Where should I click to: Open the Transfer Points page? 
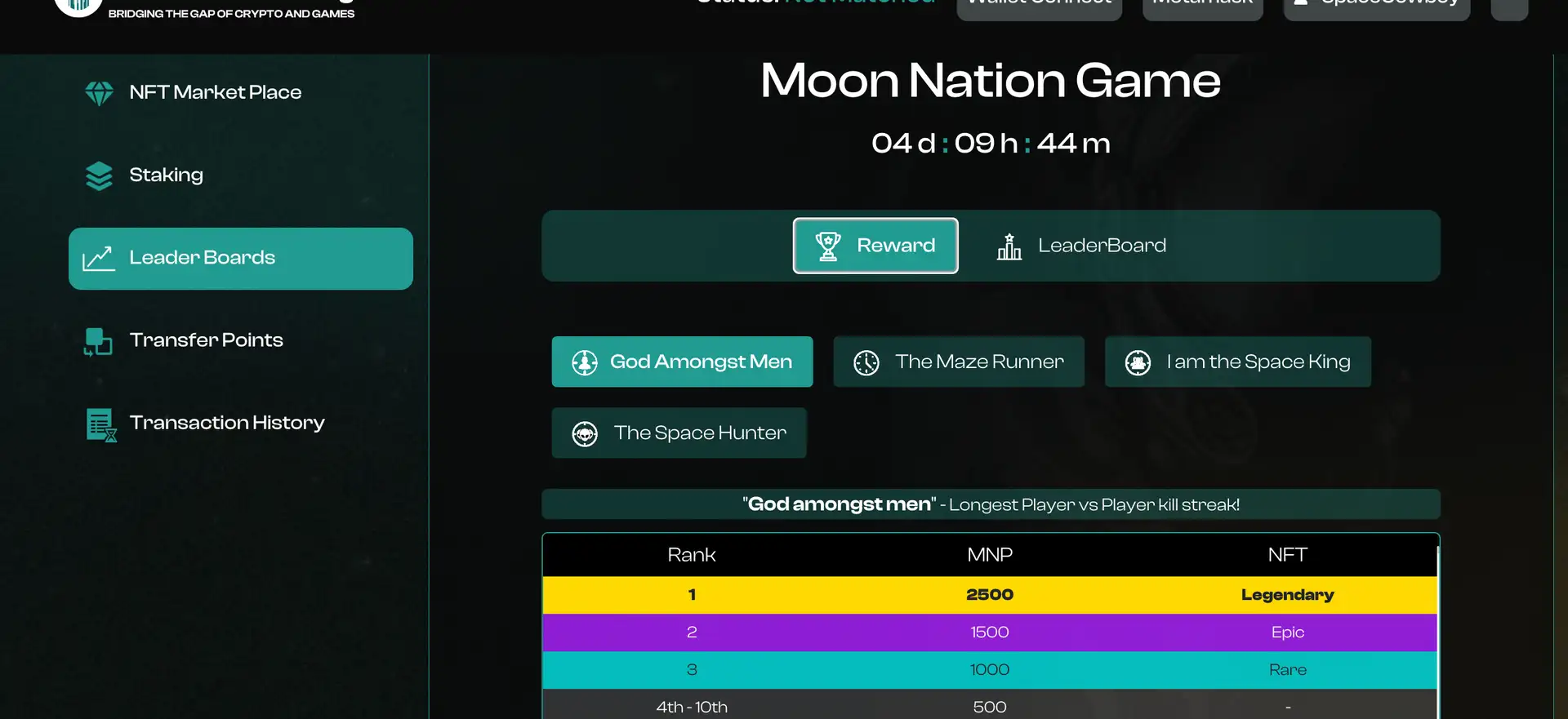(x=206, y=340)
